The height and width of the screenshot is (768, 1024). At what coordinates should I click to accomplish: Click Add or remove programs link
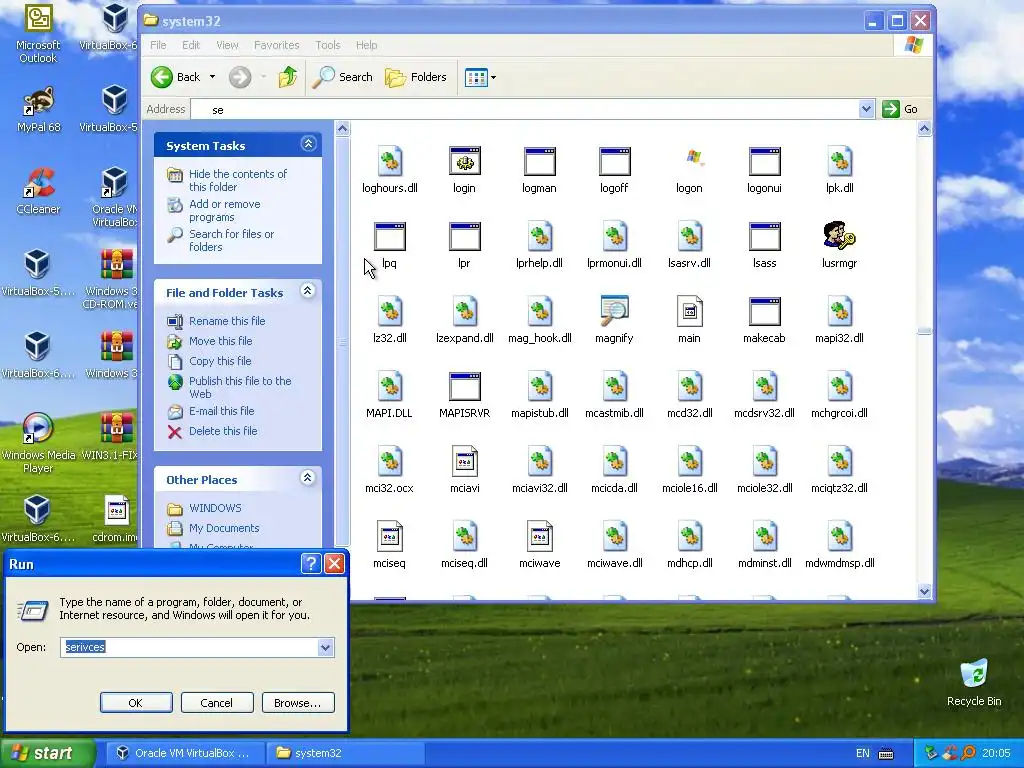point(225,210)
